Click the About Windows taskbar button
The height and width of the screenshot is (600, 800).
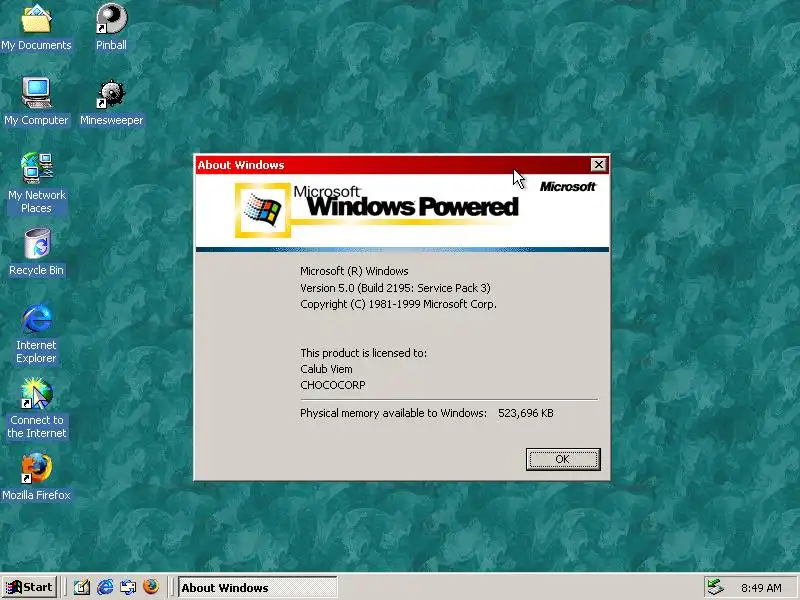[258, 588]
